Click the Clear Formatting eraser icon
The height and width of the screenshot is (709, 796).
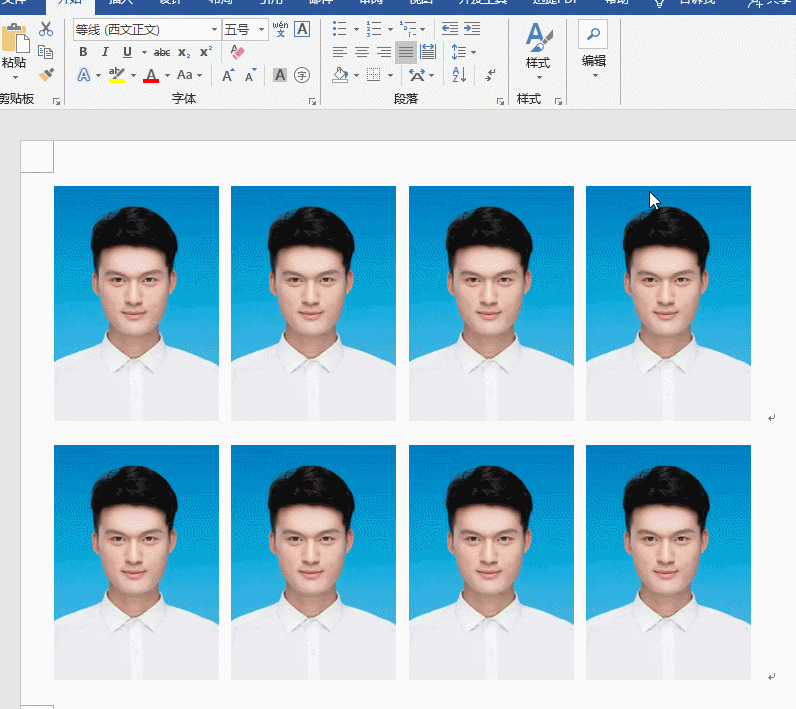pos(237,52)
